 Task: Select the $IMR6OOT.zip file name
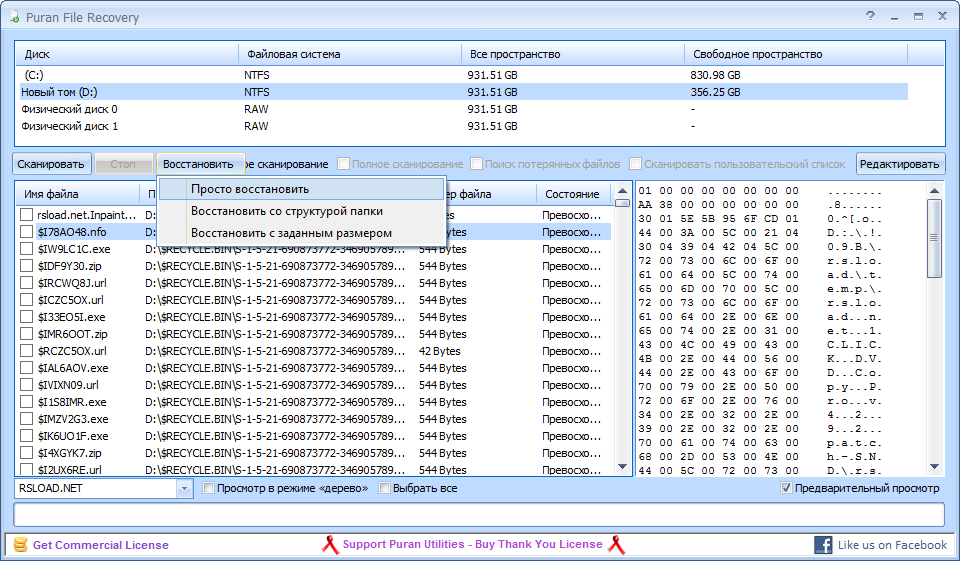(x=72, y=334)
